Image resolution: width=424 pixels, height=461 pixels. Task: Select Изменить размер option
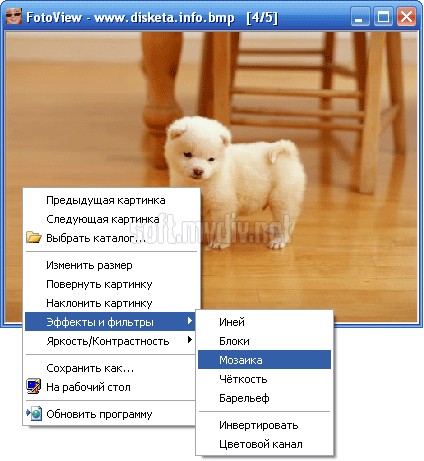point(110,265)
